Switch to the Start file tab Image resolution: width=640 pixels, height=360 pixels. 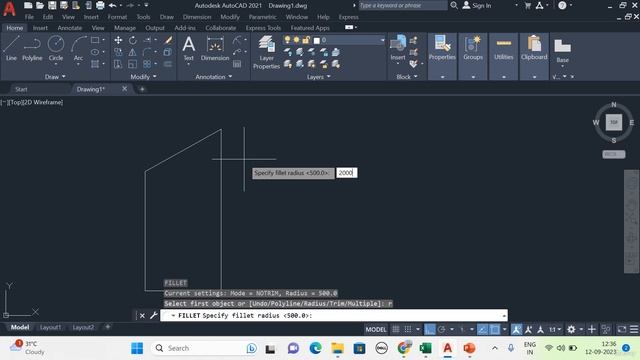(21, 89)
